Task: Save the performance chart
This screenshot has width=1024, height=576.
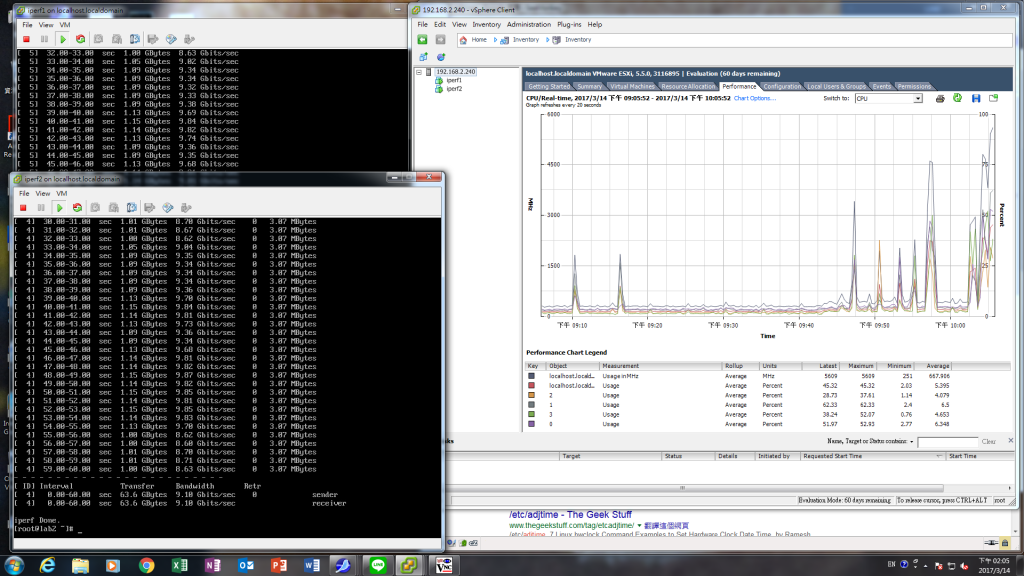Action: click(x=976, y=99)
